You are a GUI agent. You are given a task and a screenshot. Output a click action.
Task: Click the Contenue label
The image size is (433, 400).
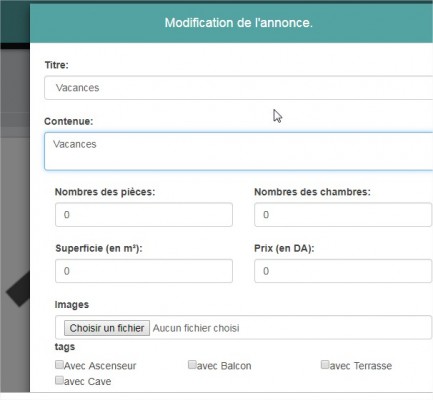click(69, 121)
